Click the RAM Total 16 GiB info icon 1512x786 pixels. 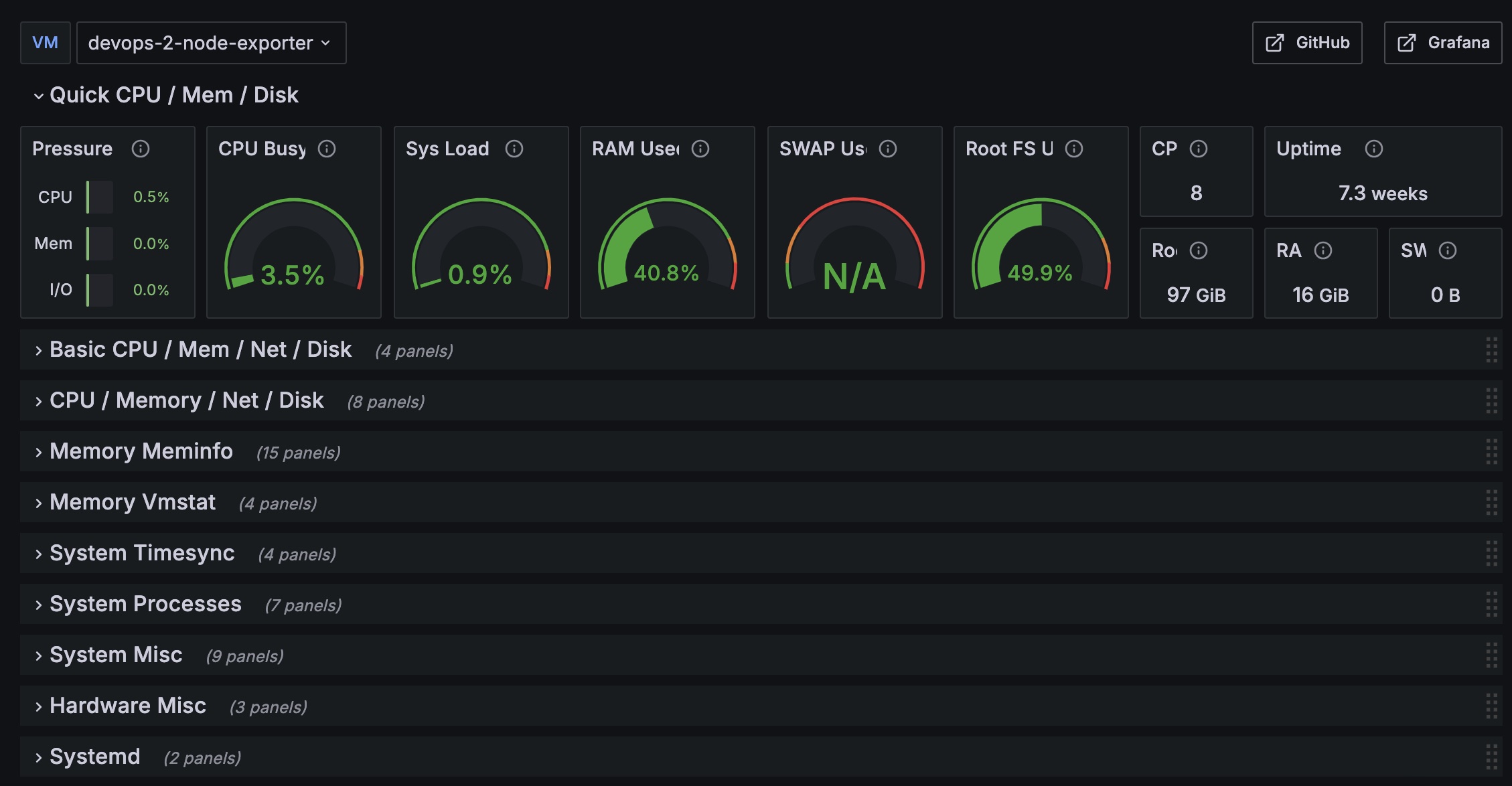coord(1323,250)
